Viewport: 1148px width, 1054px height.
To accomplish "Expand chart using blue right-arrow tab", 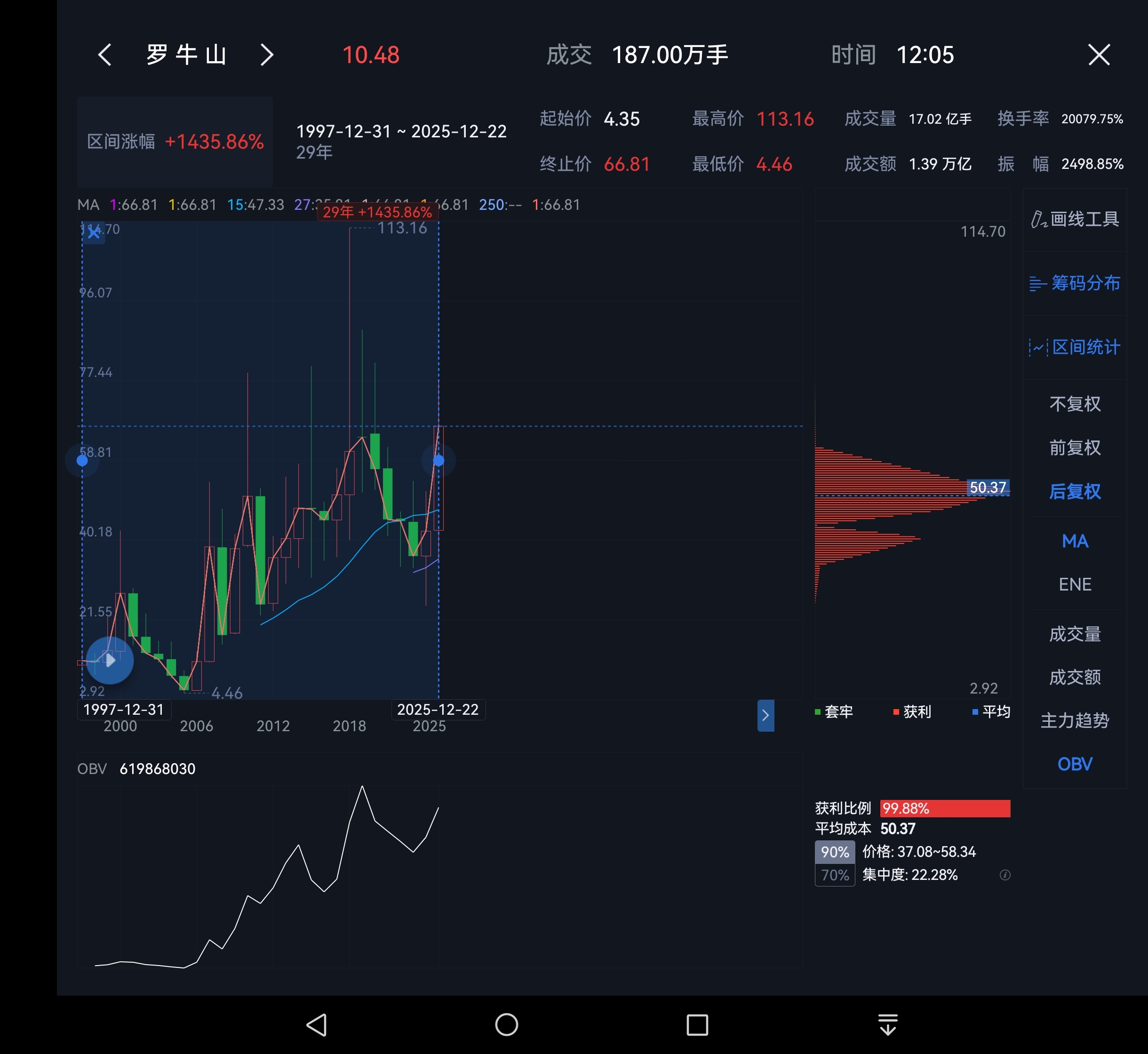I will [x=765, y=715].
